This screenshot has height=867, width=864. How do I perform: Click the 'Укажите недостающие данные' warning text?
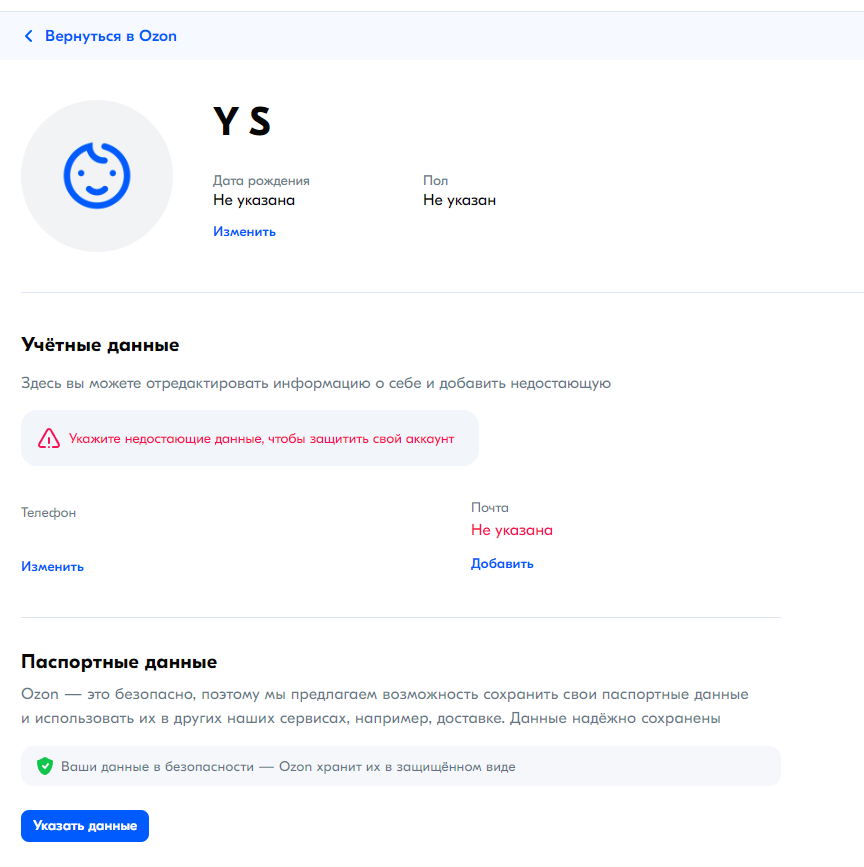coord(261,439)
